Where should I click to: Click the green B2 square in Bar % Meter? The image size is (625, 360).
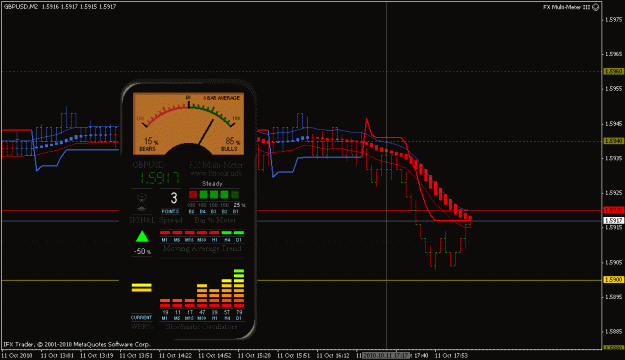[x=224, y=195]
